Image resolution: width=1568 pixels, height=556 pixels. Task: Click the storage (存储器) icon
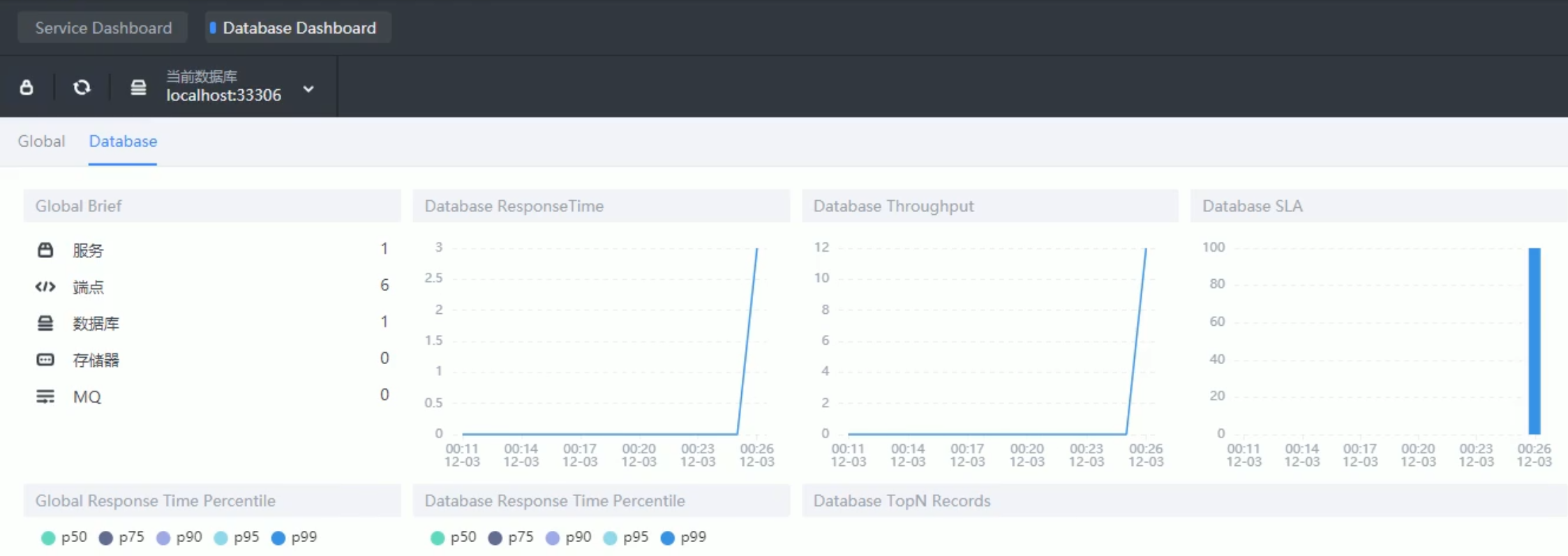45,360
